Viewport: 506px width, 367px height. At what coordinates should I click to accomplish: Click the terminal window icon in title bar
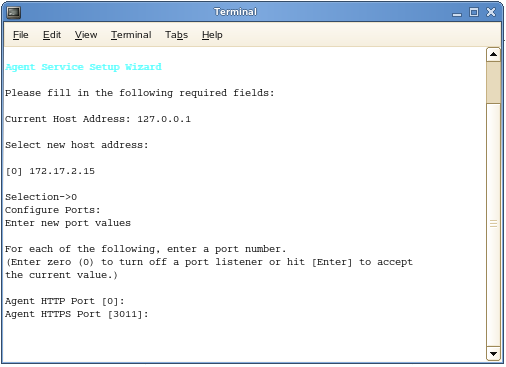pyautogui.click(x=14, y=12)
